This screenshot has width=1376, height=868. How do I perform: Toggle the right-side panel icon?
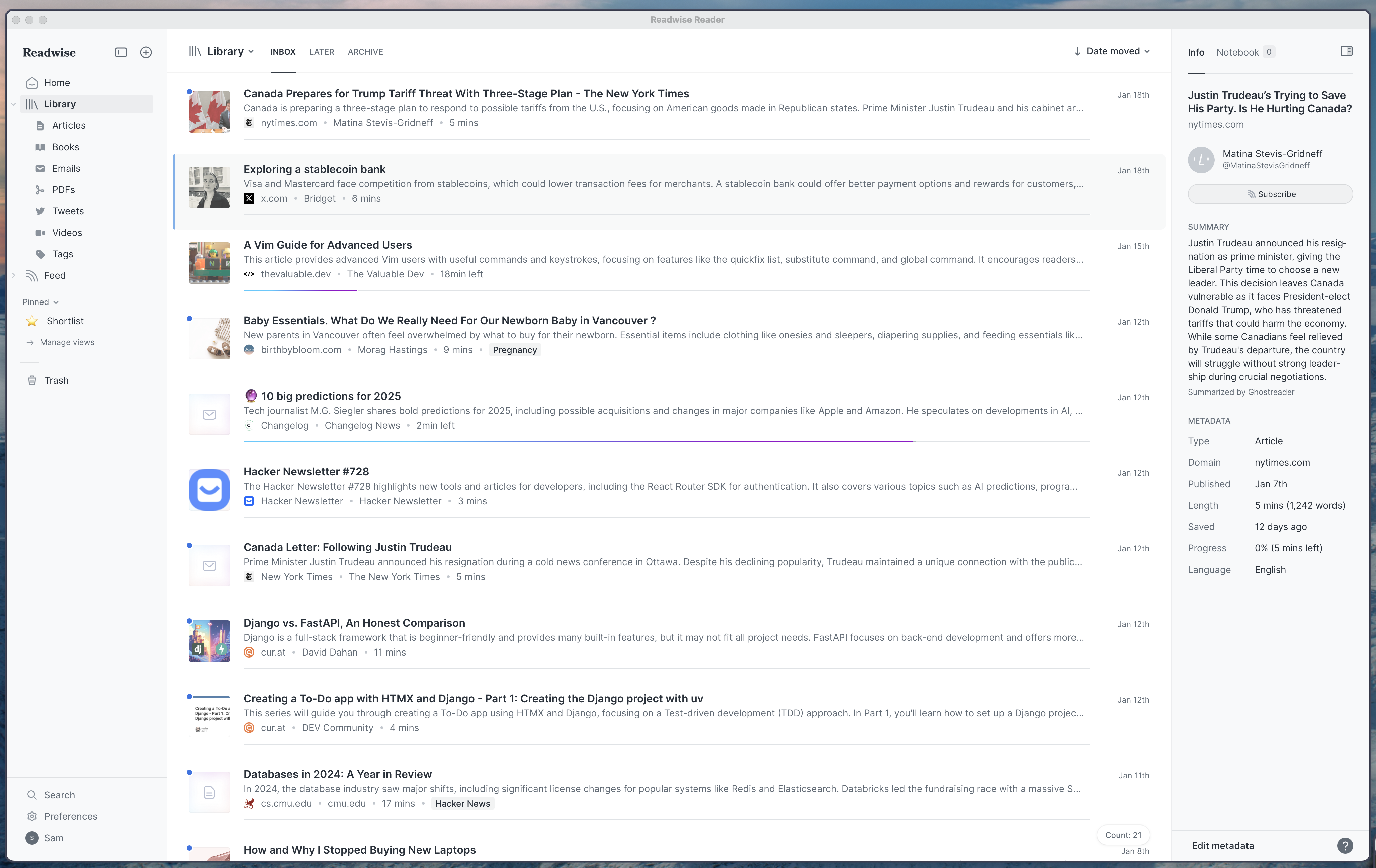click(1346, 51)
